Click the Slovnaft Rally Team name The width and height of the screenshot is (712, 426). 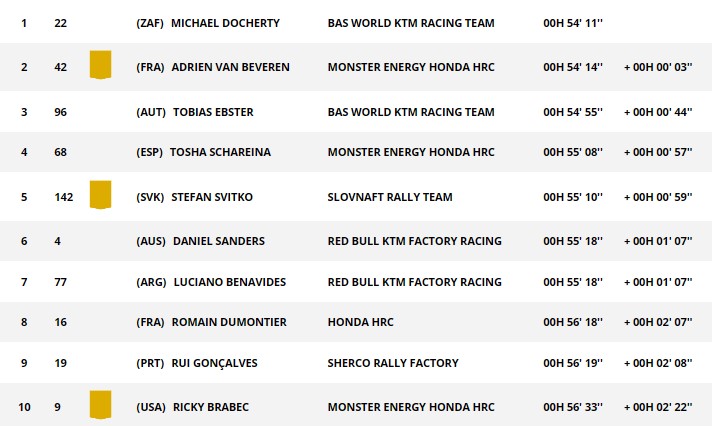coord(390,197)
